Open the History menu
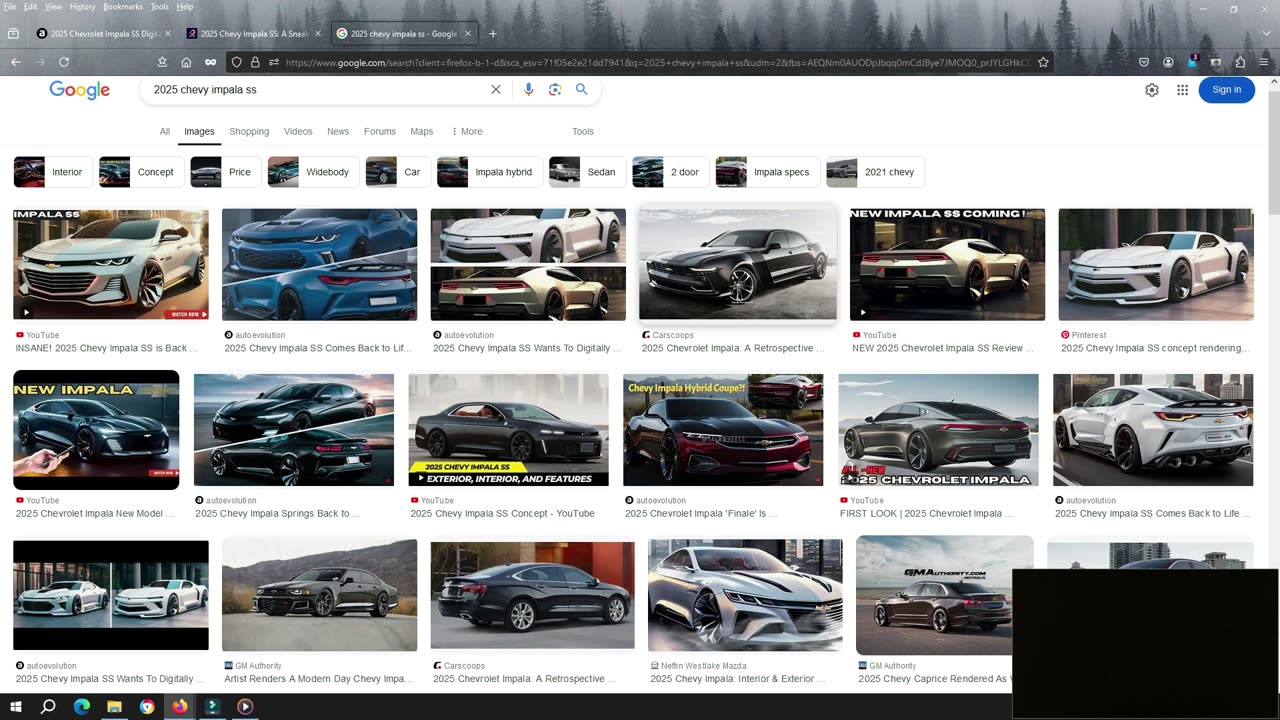The height and width of the screenshot is (720, 1280). 82,6
